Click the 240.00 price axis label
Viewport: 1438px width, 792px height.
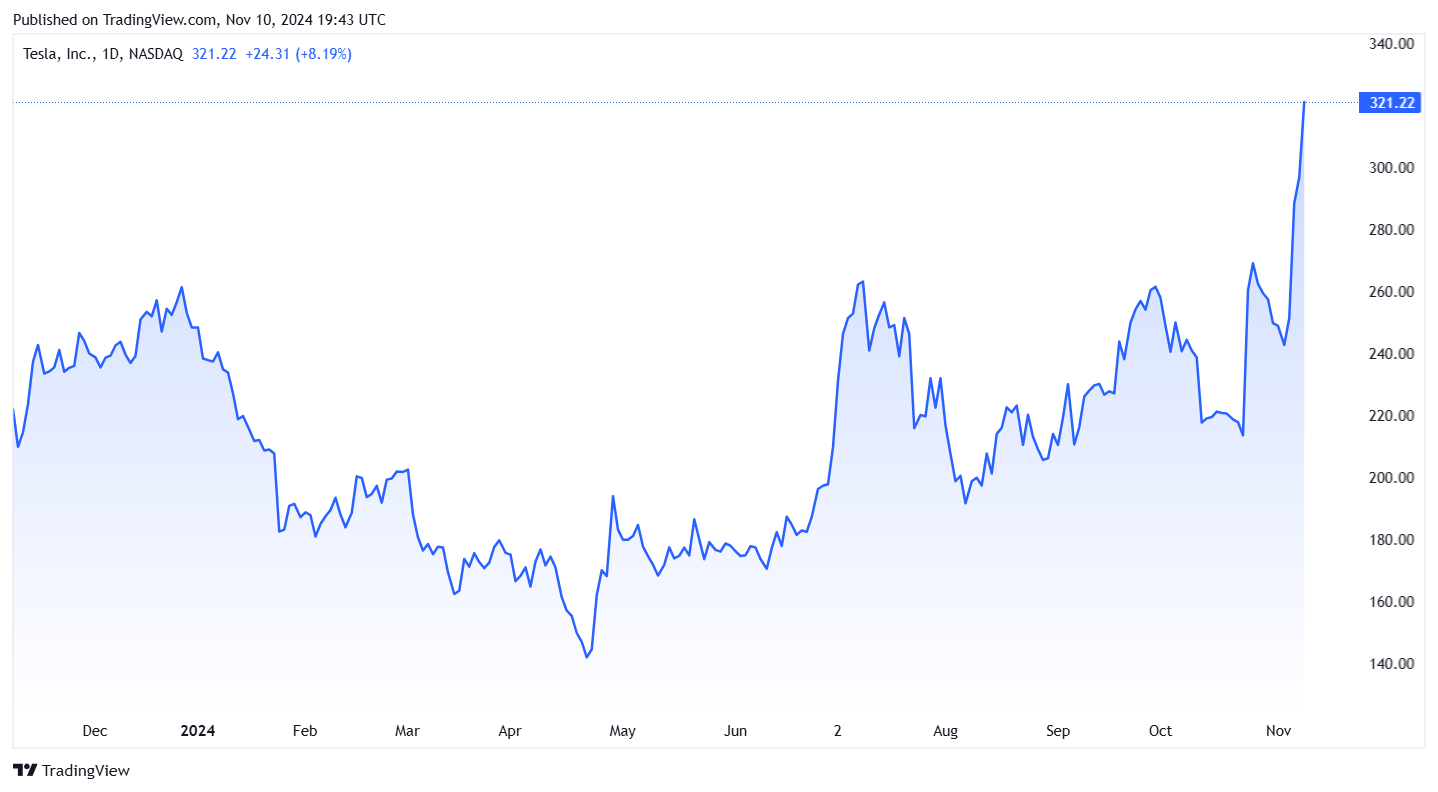1391,354
